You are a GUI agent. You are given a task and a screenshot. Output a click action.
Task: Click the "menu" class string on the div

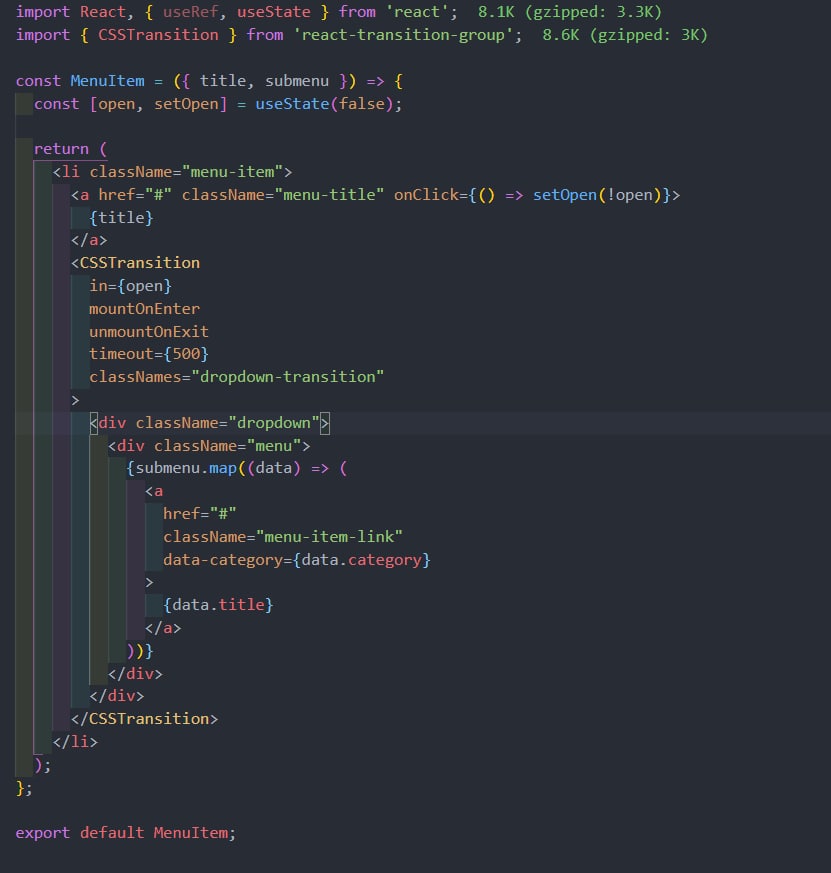pyautogui.click(x=273, y=446)
